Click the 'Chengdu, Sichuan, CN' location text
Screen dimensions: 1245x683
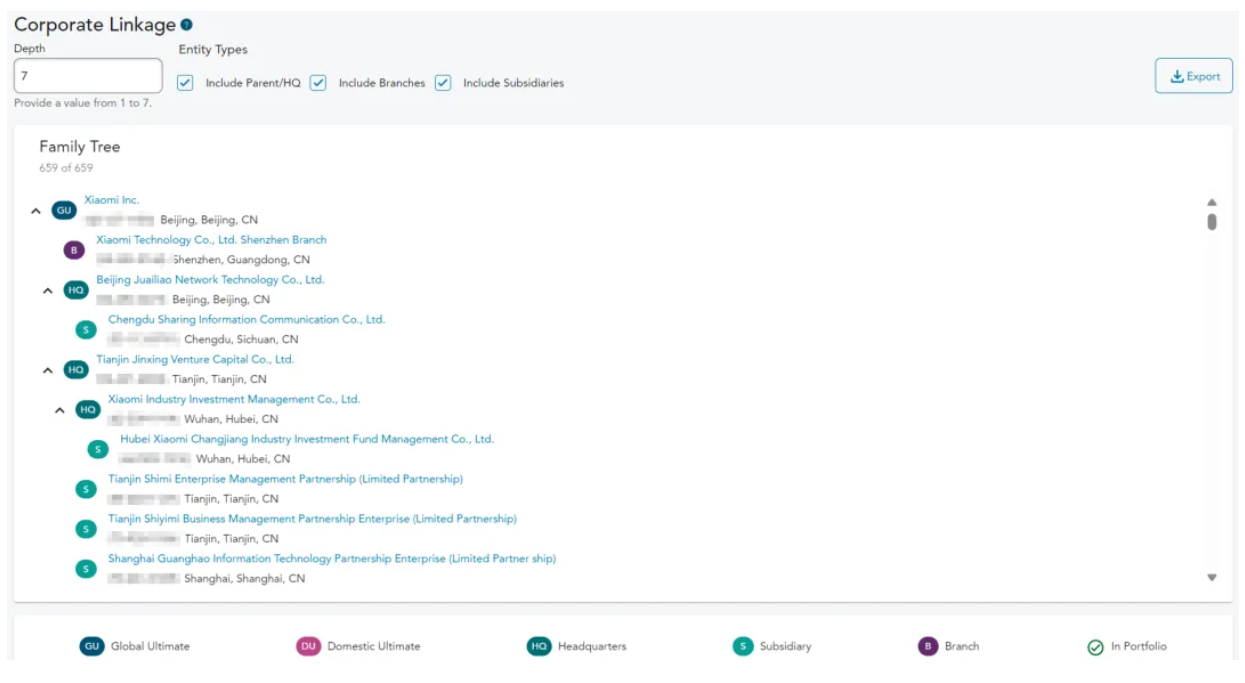point(241,339)
